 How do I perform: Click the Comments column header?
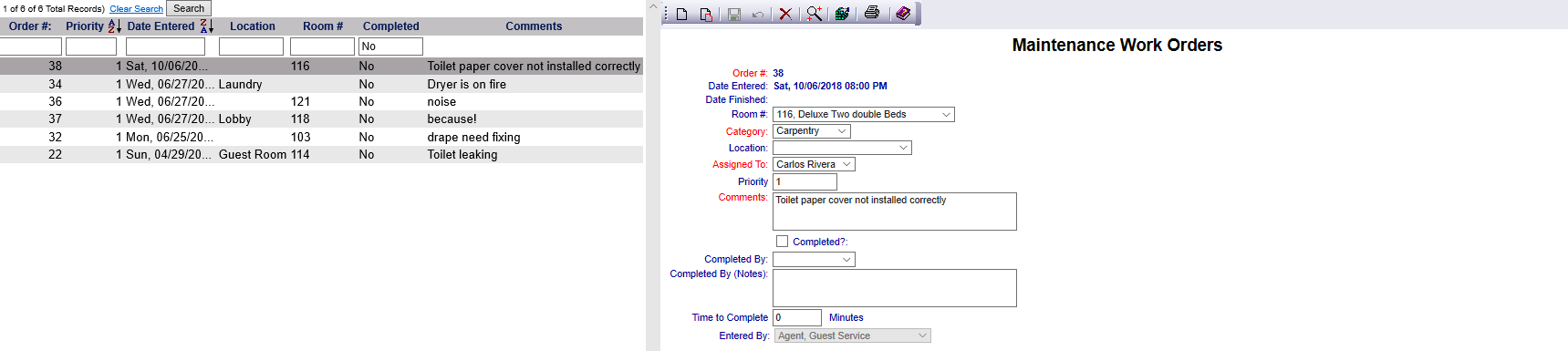point(534,26)
